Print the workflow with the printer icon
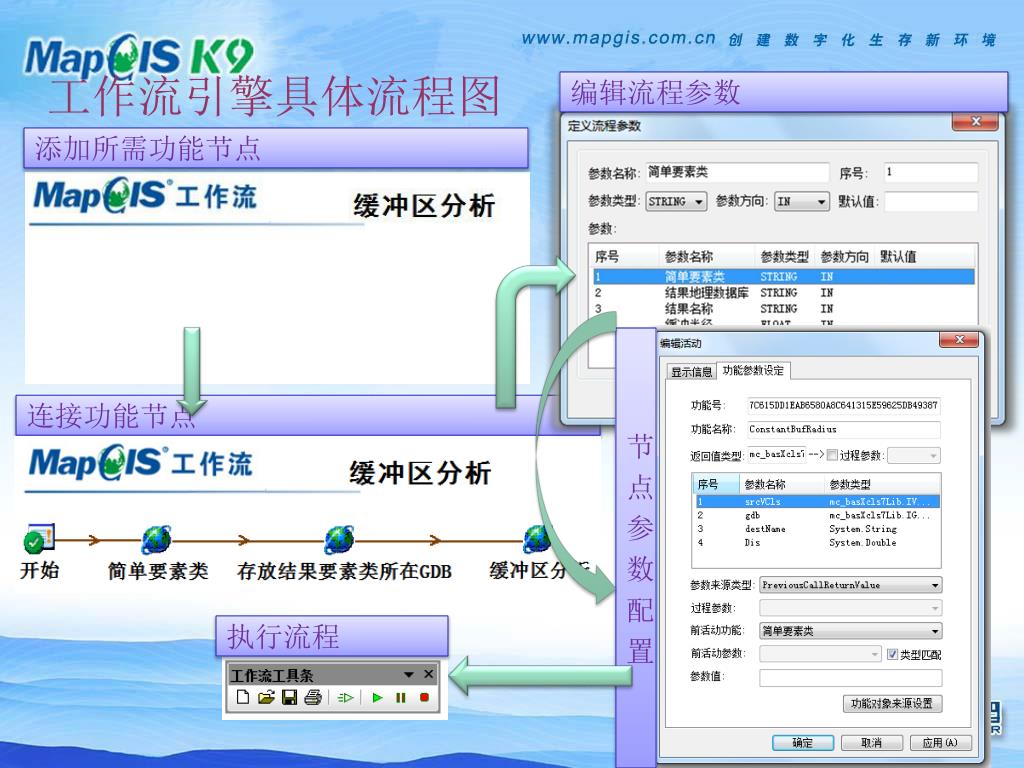 click(313, 697)
